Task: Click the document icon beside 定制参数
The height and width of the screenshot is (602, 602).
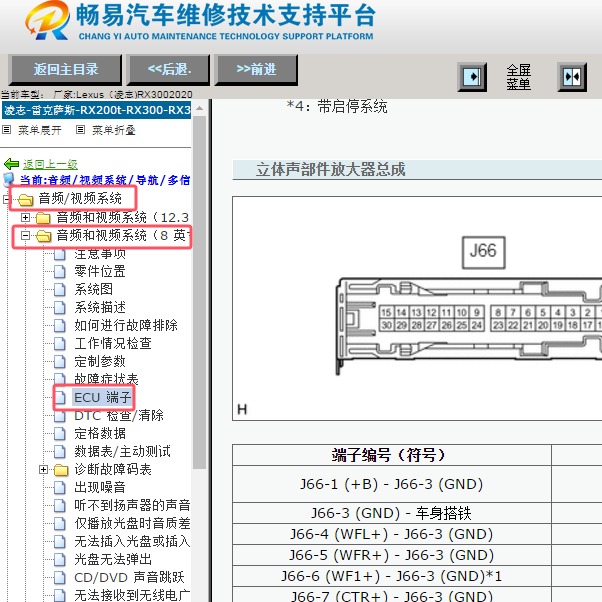Action: (x=60, y=362)
